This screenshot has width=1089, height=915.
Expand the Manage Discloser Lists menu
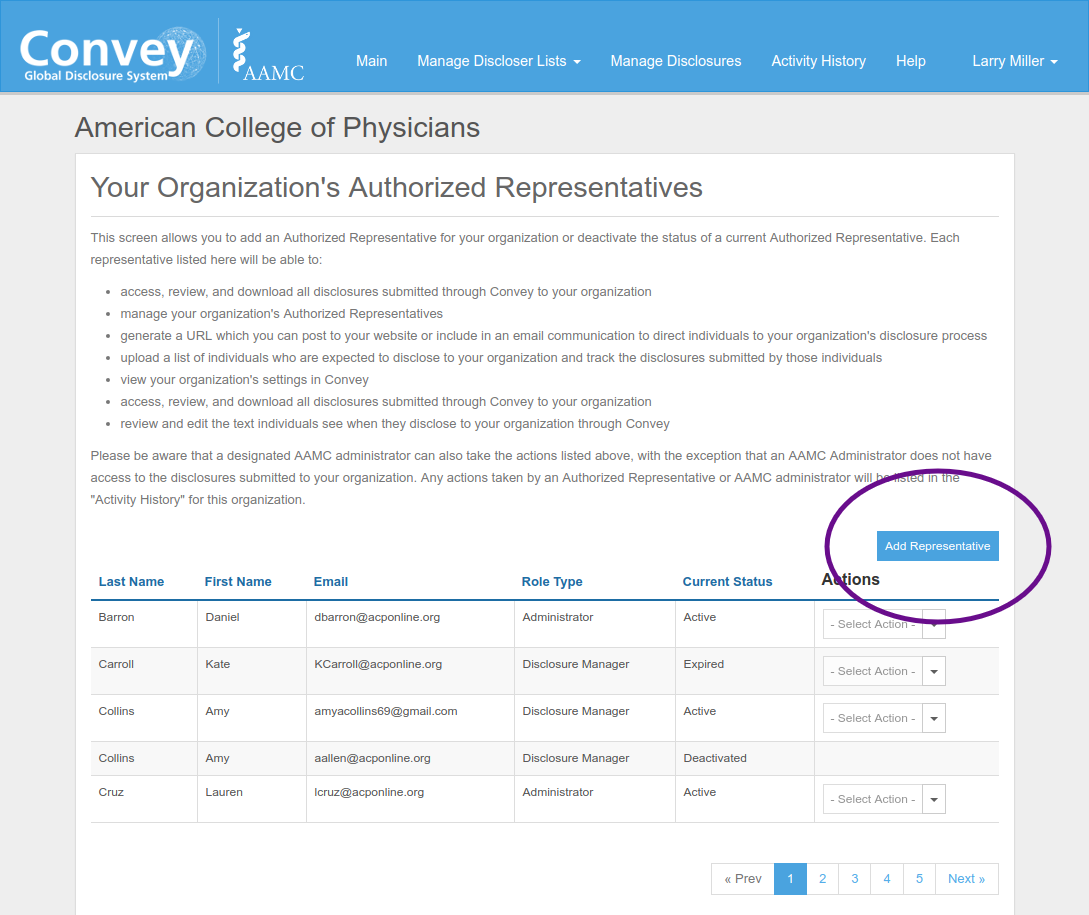point(499,61)
